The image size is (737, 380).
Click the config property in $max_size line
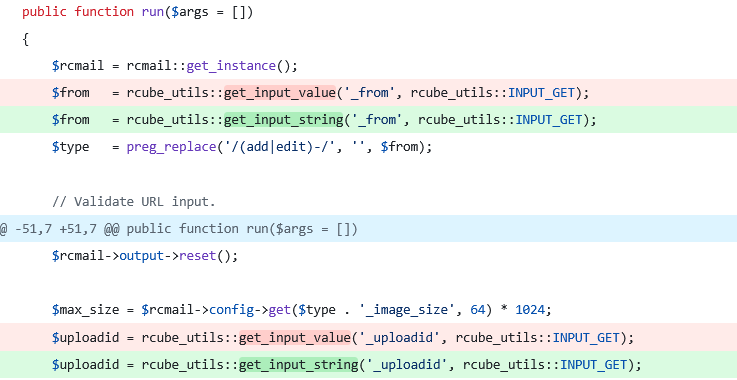point(231,310)
